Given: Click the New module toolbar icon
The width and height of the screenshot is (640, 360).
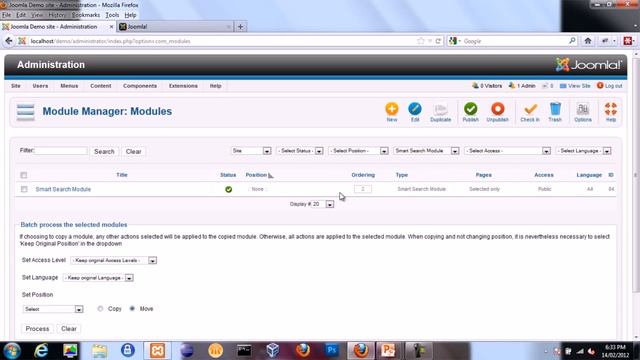Looking at the screenshot, I should click(391, 112).
